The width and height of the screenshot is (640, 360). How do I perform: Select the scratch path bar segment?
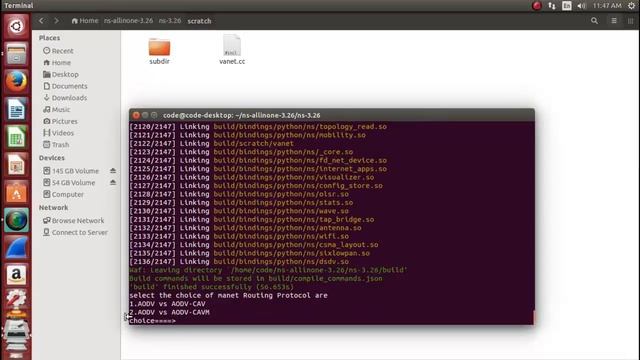coord(199,21)
